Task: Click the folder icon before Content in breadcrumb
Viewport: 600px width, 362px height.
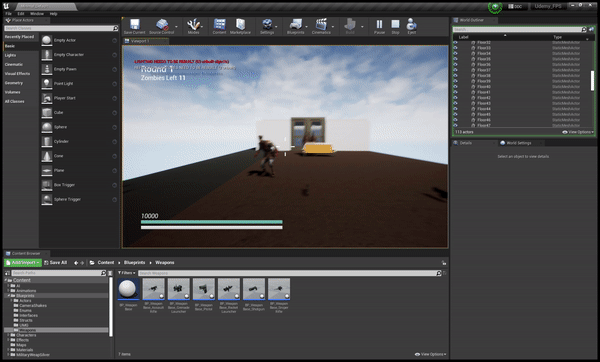Action: (92, 263)
